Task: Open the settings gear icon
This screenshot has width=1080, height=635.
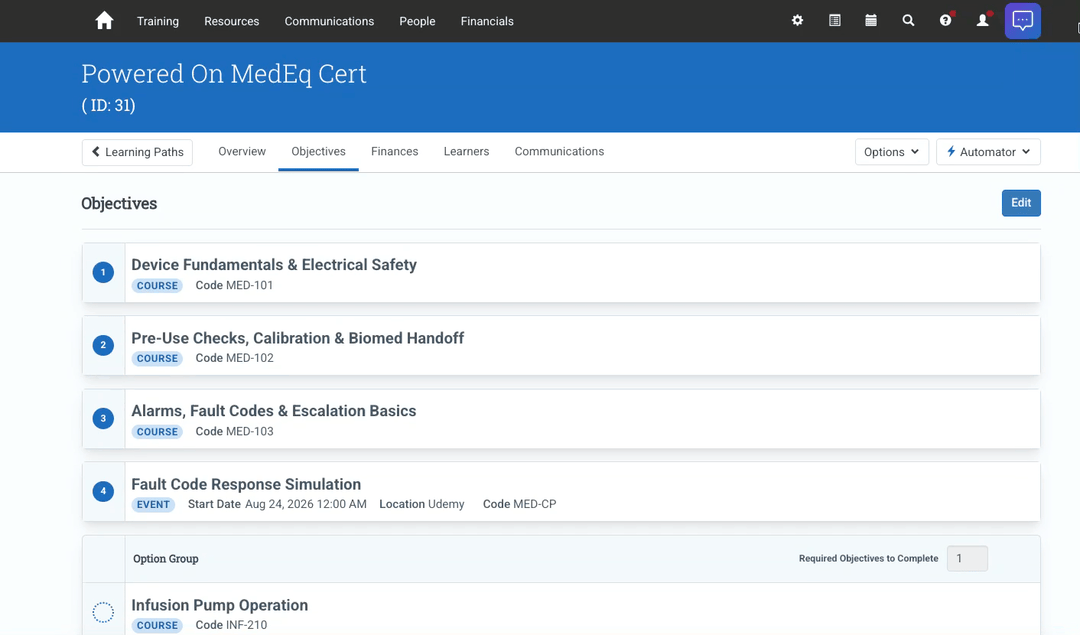Action: click(797, 21)
